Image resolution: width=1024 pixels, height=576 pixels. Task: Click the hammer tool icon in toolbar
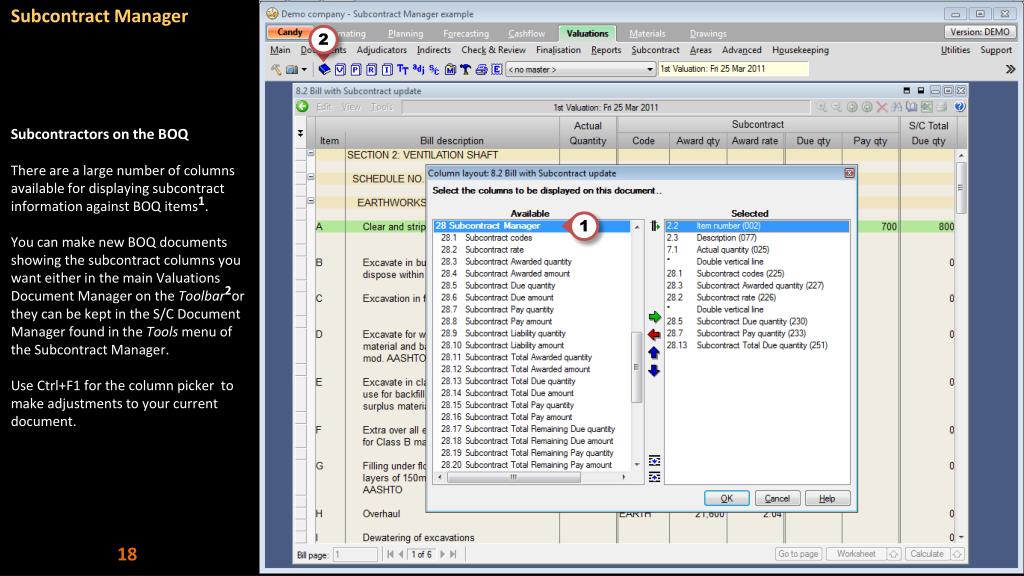point(276,69)
